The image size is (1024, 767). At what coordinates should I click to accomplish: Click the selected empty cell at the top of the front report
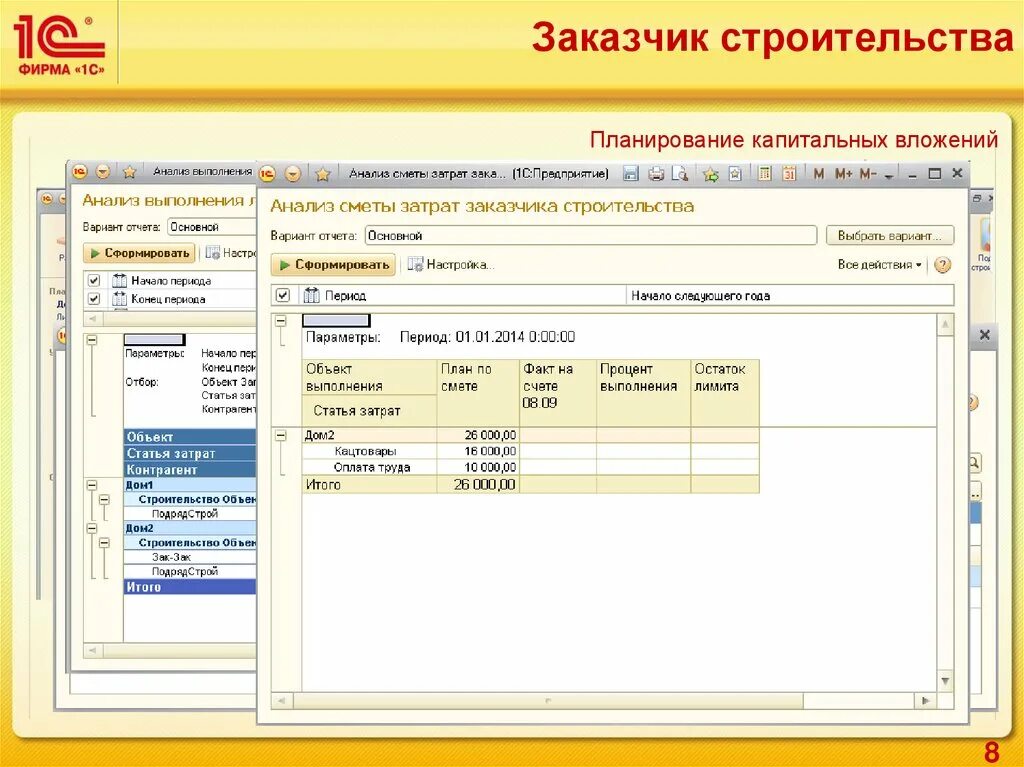(x=336, y=321)
